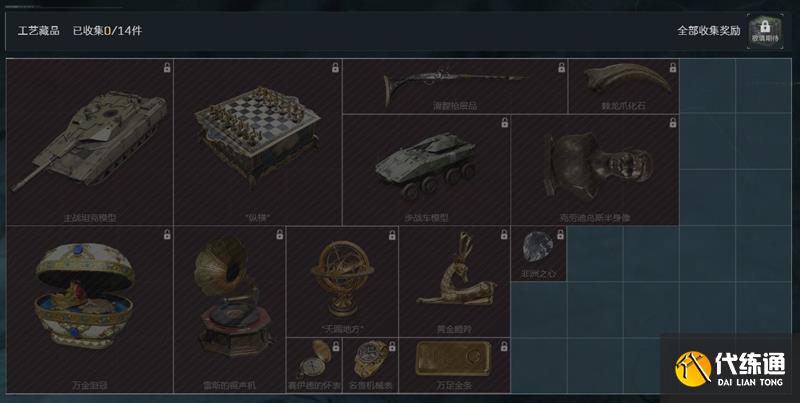Open the gramophone collectible item
This screenshot has width=800, height=403.
click(230, 310)
